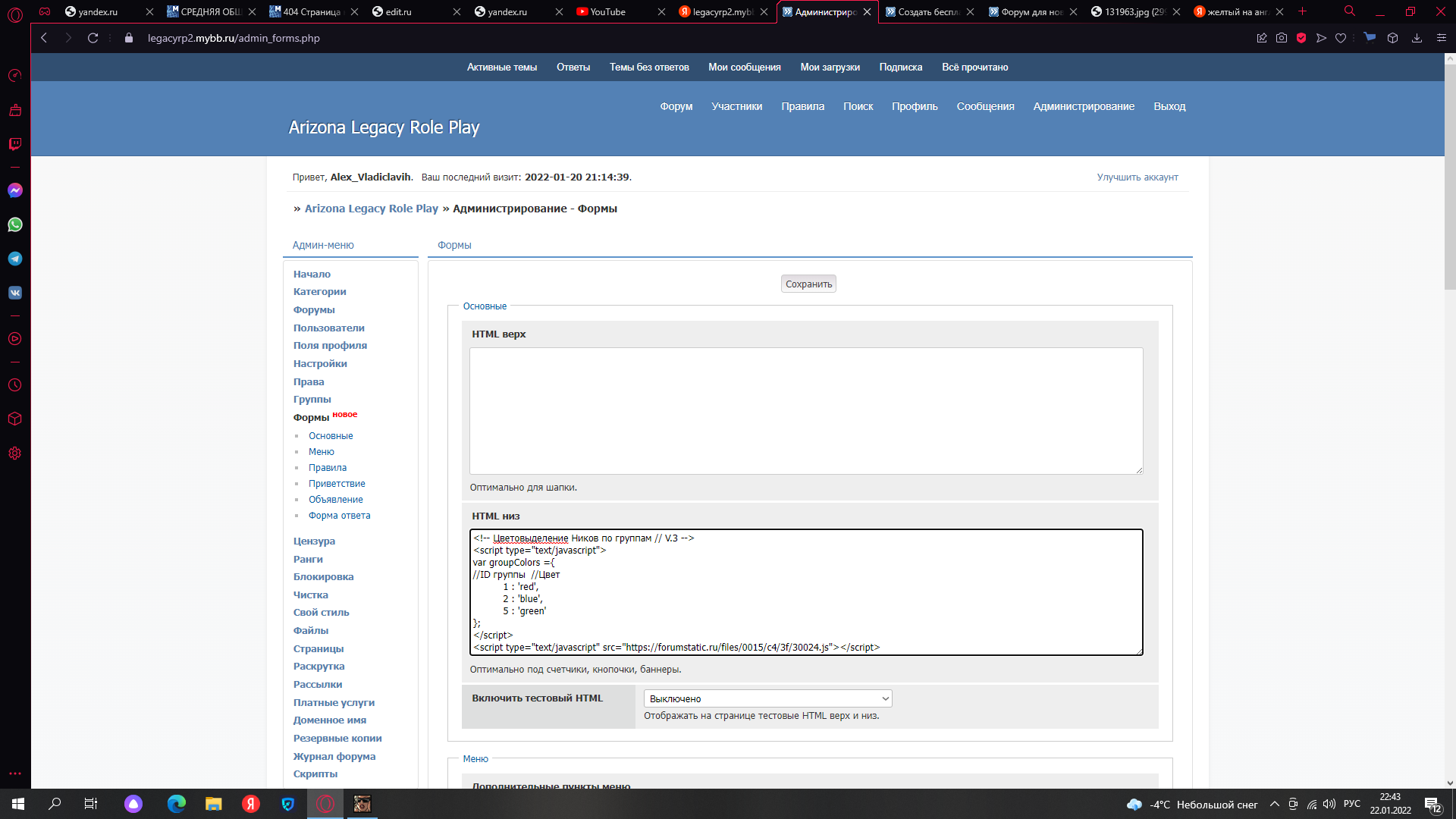Open 'Цензура' in admin menu
1456x819 pixels.
(x=314, y=541)
